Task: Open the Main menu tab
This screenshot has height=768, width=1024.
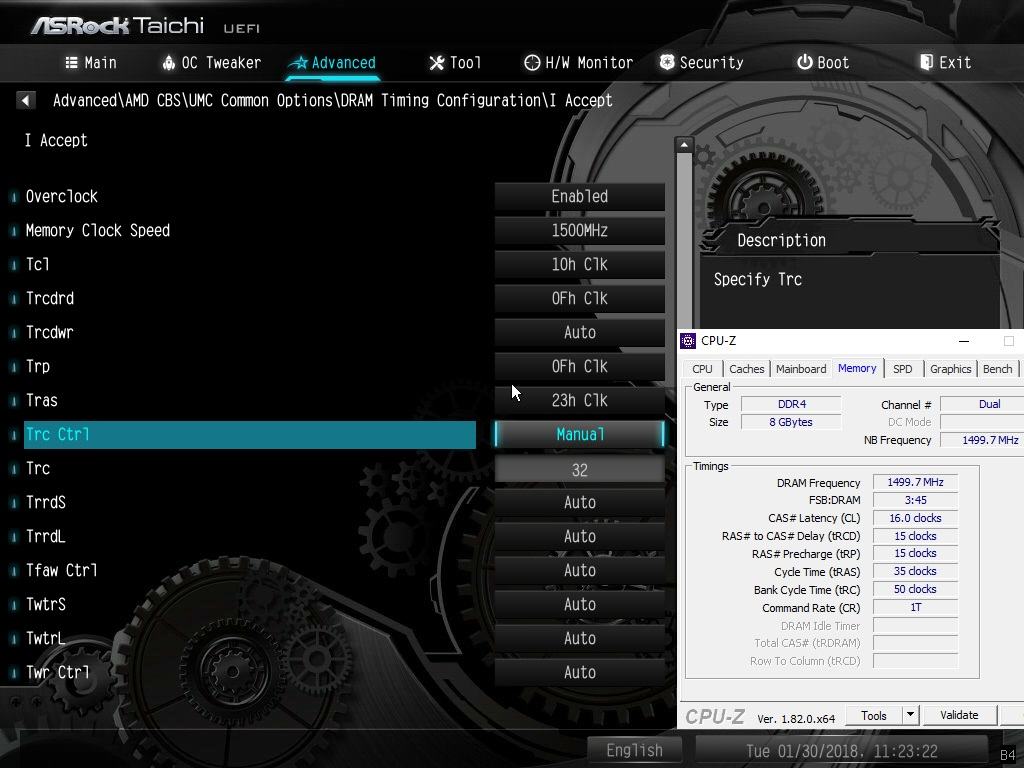Action: tap(91, 63)
